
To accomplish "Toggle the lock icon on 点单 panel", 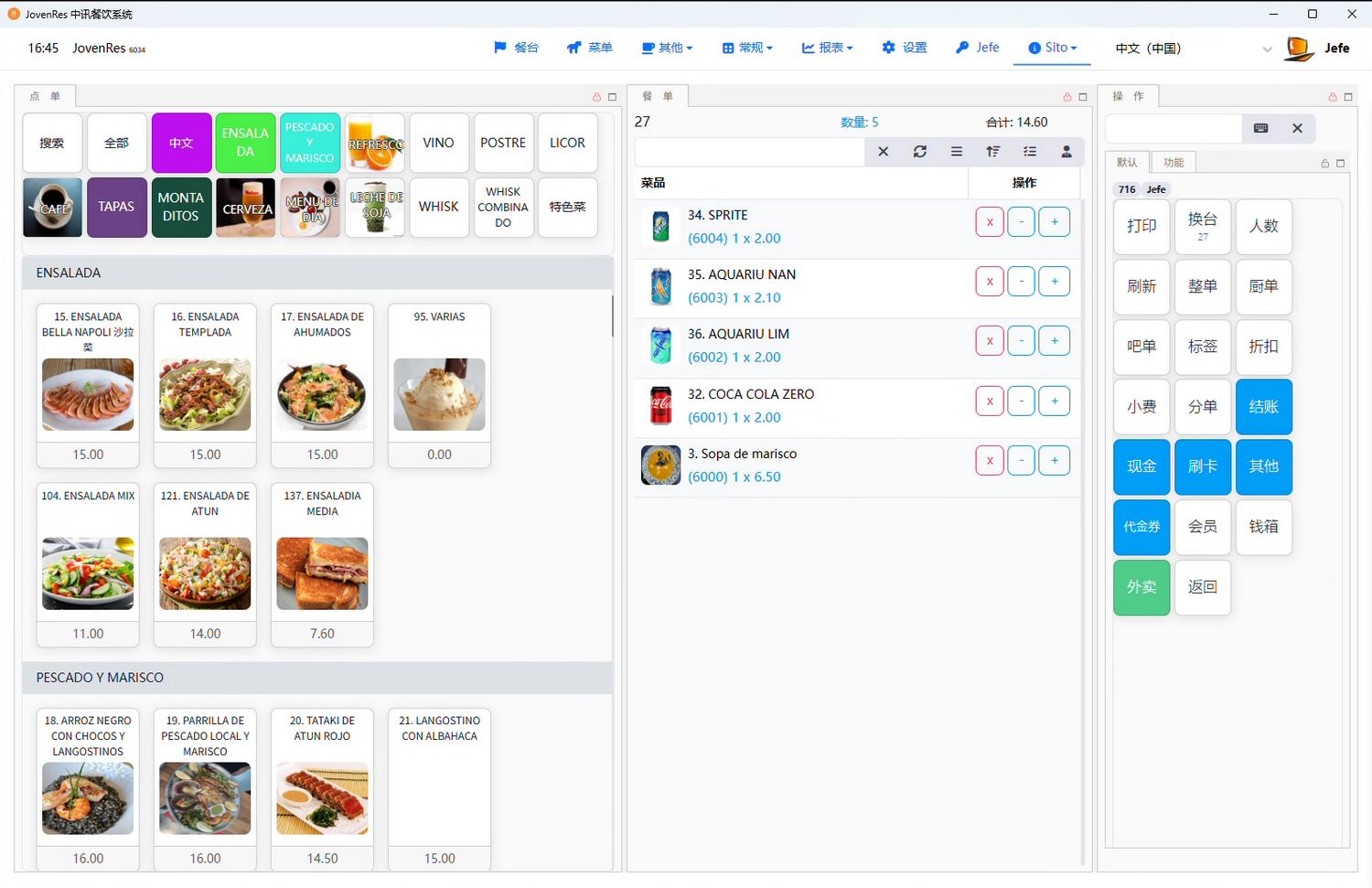I will pos(596,97).
